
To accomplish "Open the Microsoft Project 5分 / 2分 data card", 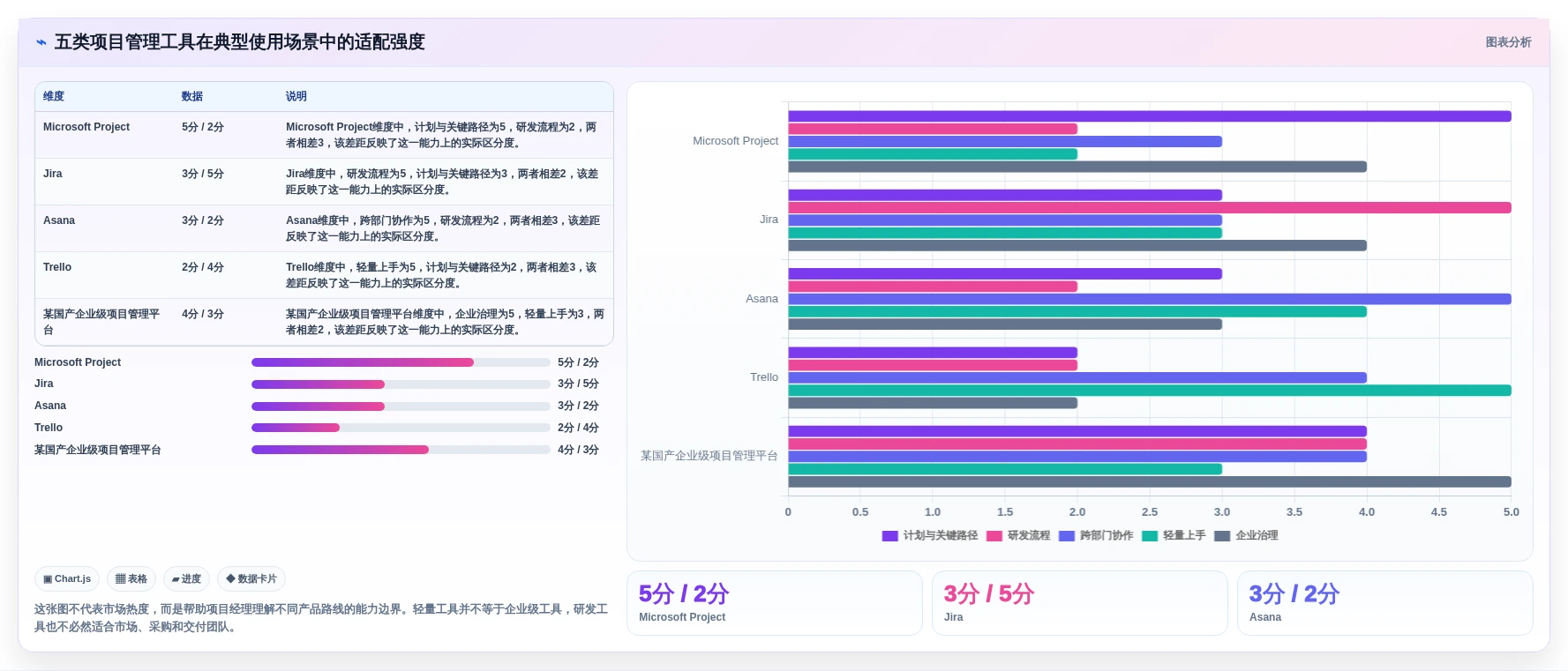I will coord(775,603).
